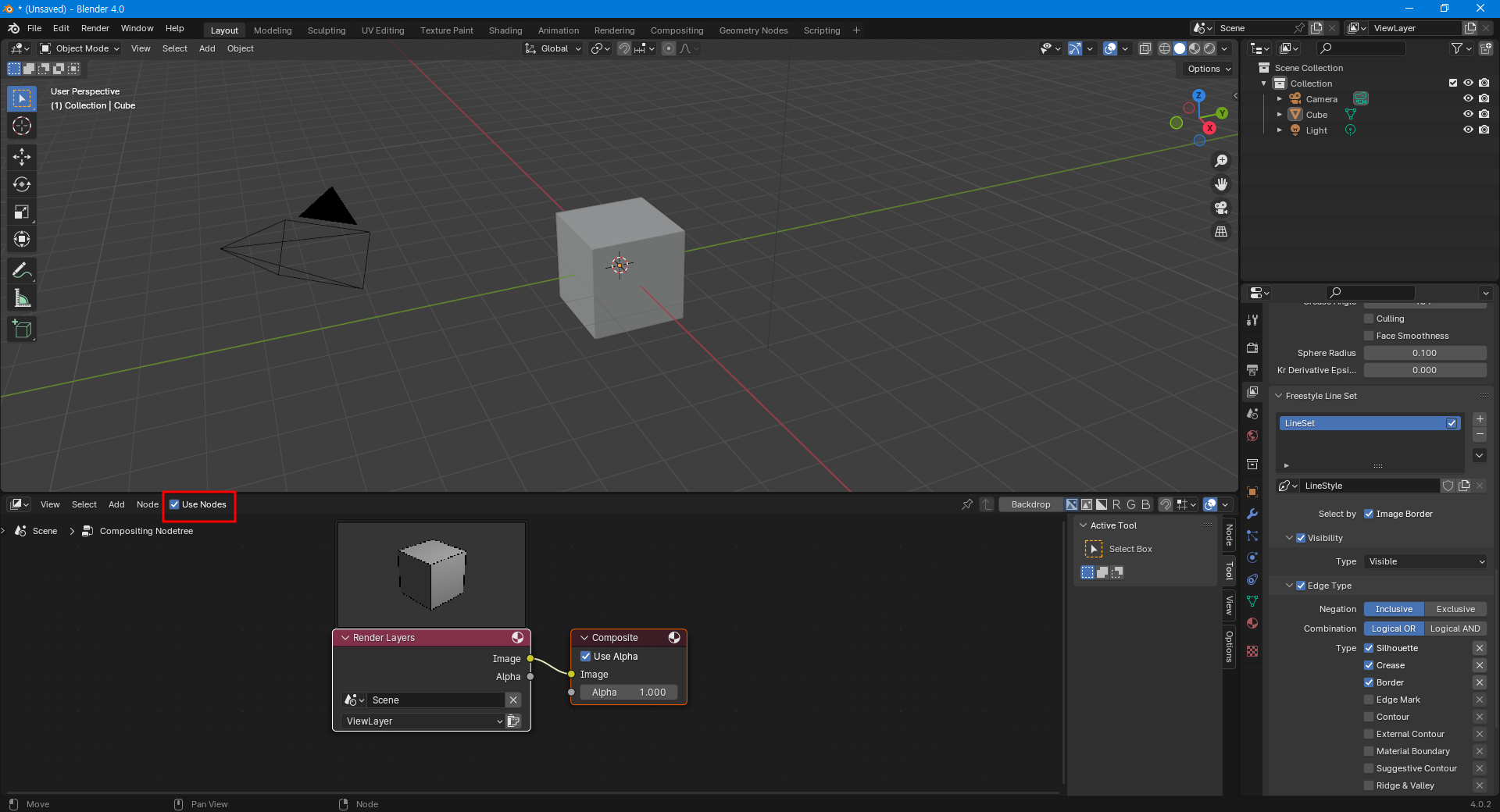Open the Visibility Type Visible dropdown
The image size is (1500, 812).
(x=1426, y=561)
